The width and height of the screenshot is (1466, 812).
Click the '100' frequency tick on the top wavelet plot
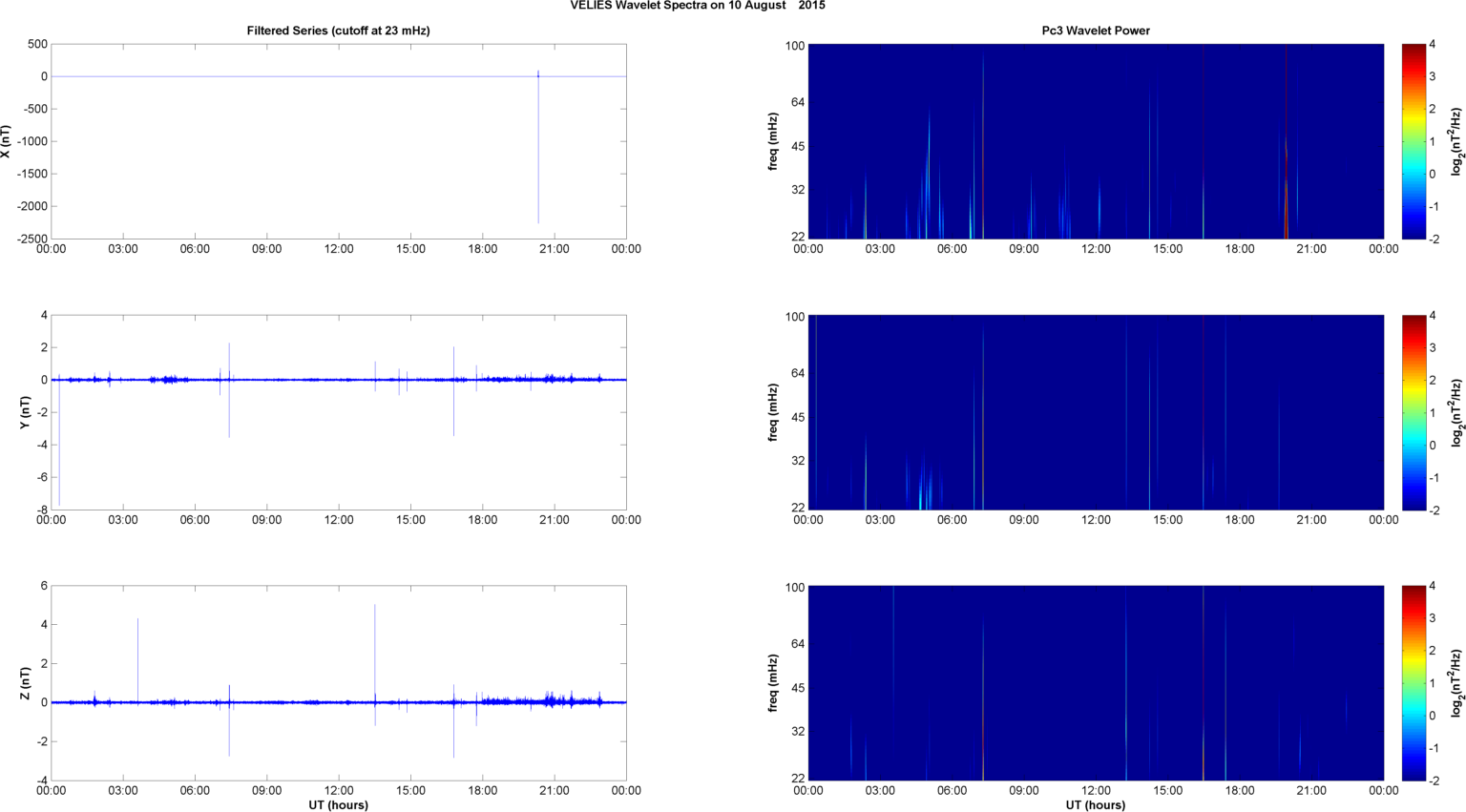coord(795,46)
